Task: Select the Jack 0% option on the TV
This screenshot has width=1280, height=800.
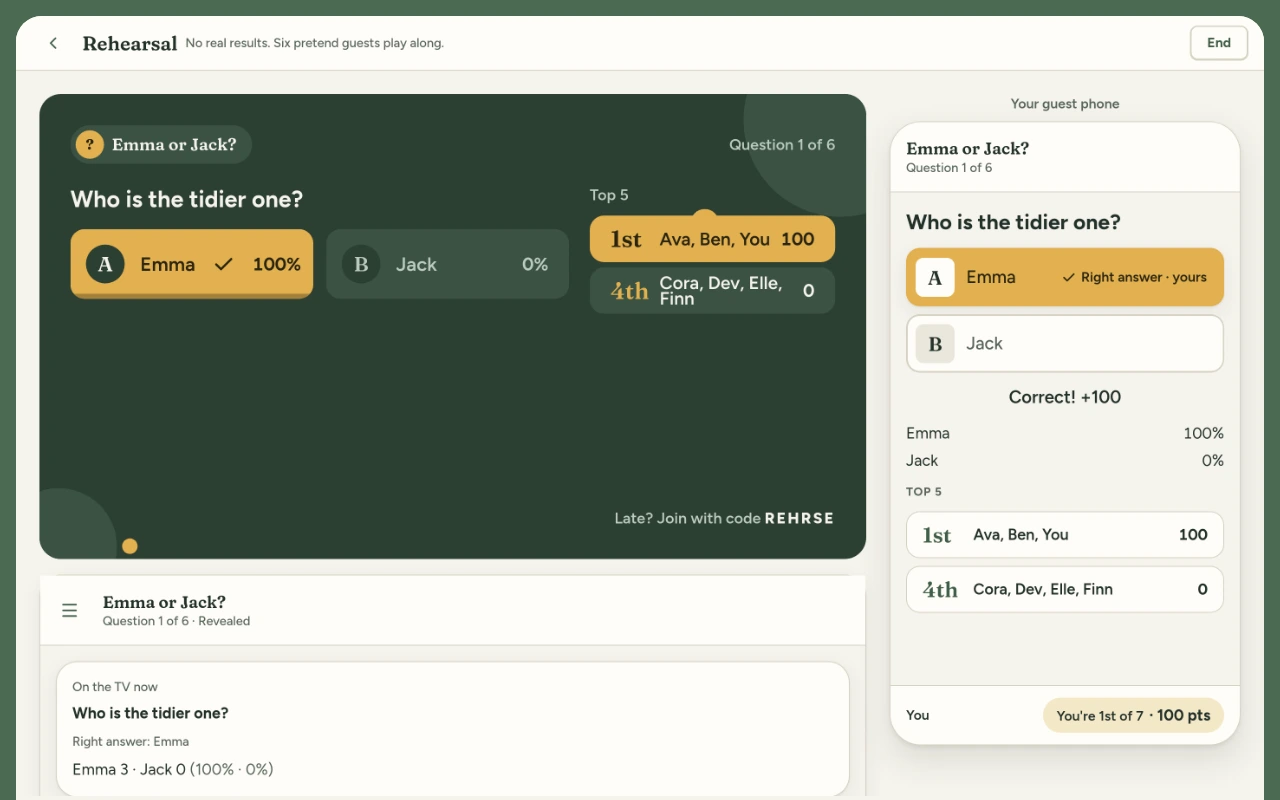Action: 447,264
